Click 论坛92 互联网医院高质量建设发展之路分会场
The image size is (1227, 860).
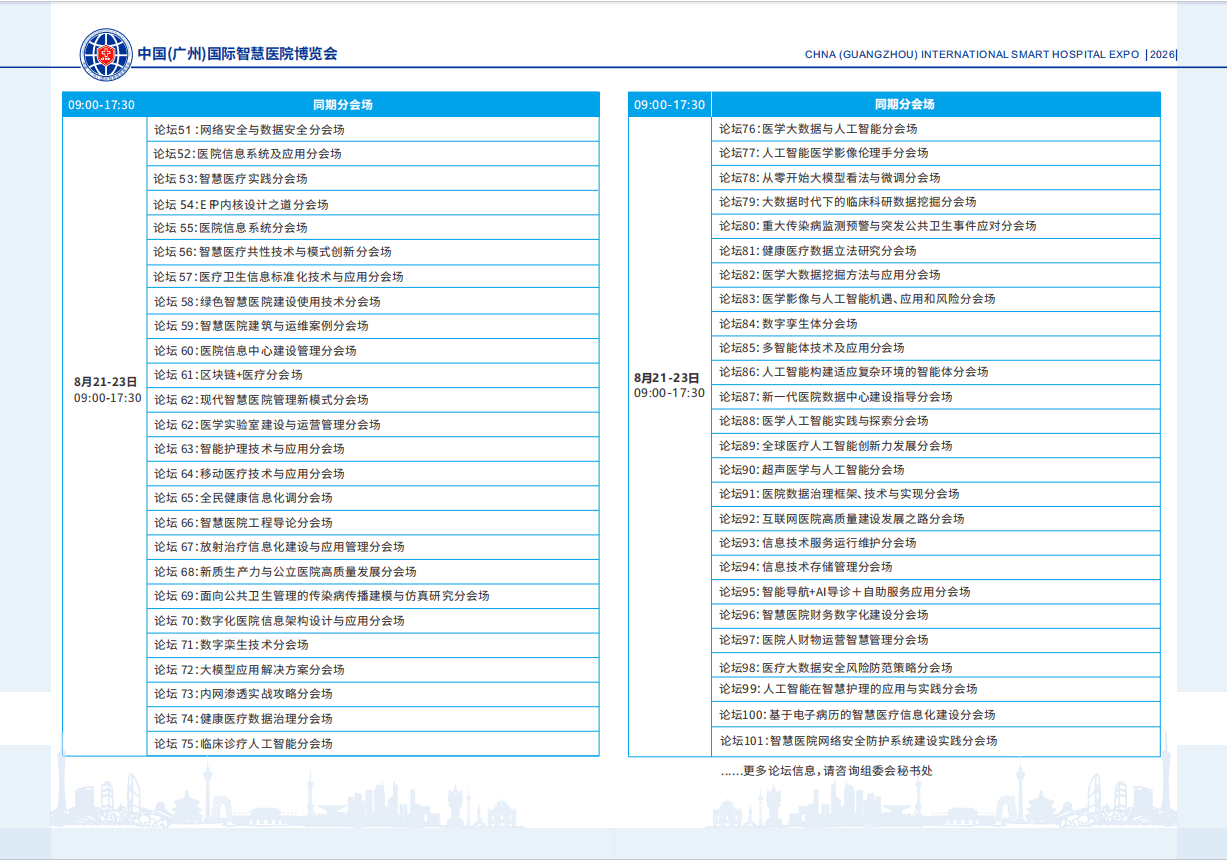tap(841, 519)
